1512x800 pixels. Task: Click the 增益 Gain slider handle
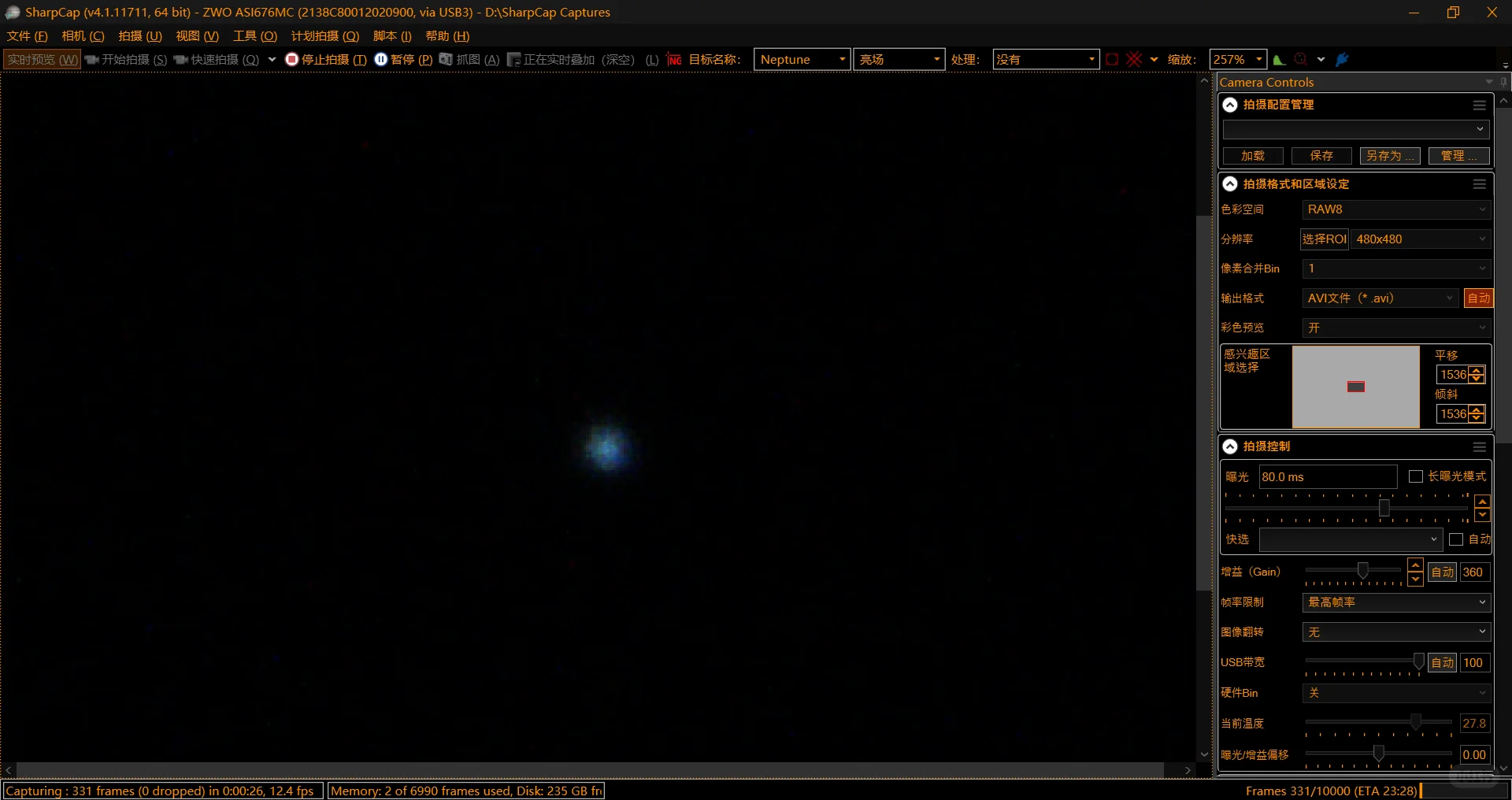1363,571
